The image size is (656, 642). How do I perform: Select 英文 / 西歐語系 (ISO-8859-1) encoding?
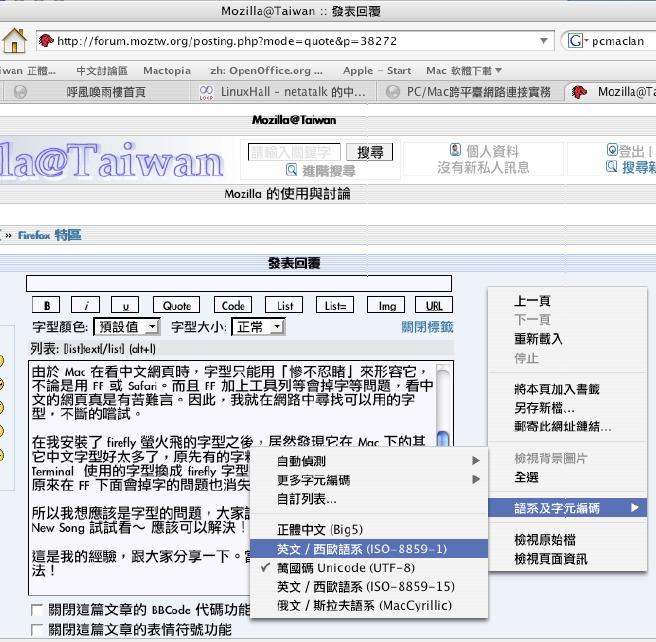pyautogui.click(x=369, y=549)
